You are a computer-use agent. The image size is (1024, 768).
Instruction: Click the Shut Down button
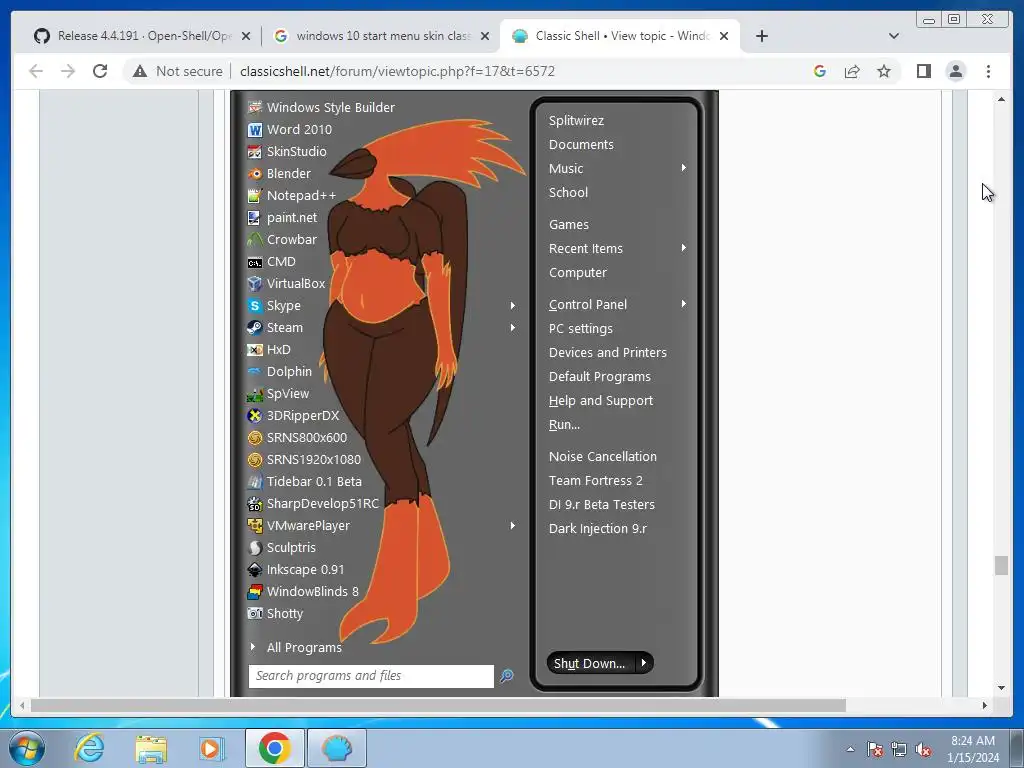click(590, 663)
